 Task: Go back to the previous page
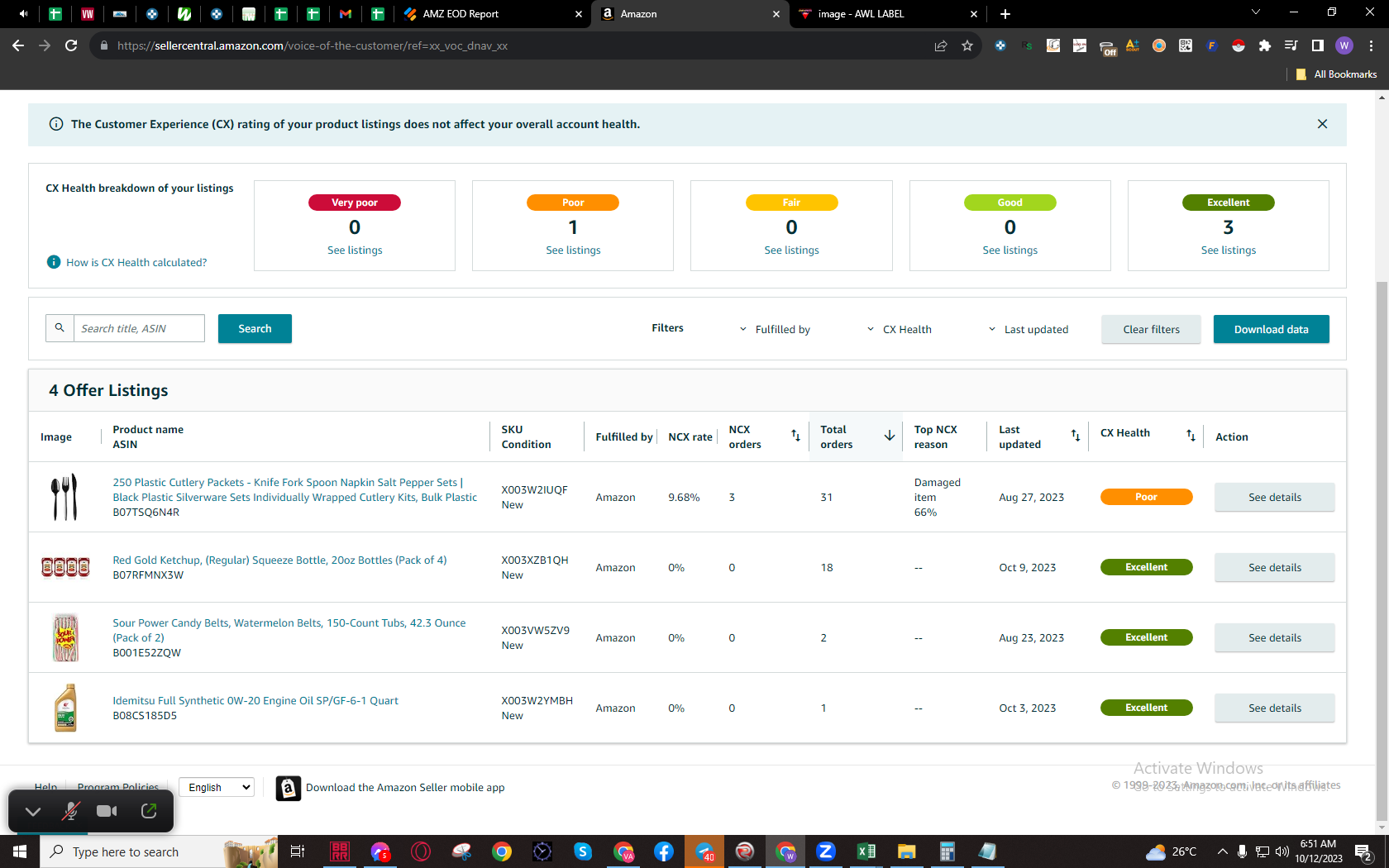click(x=18, y=45)
